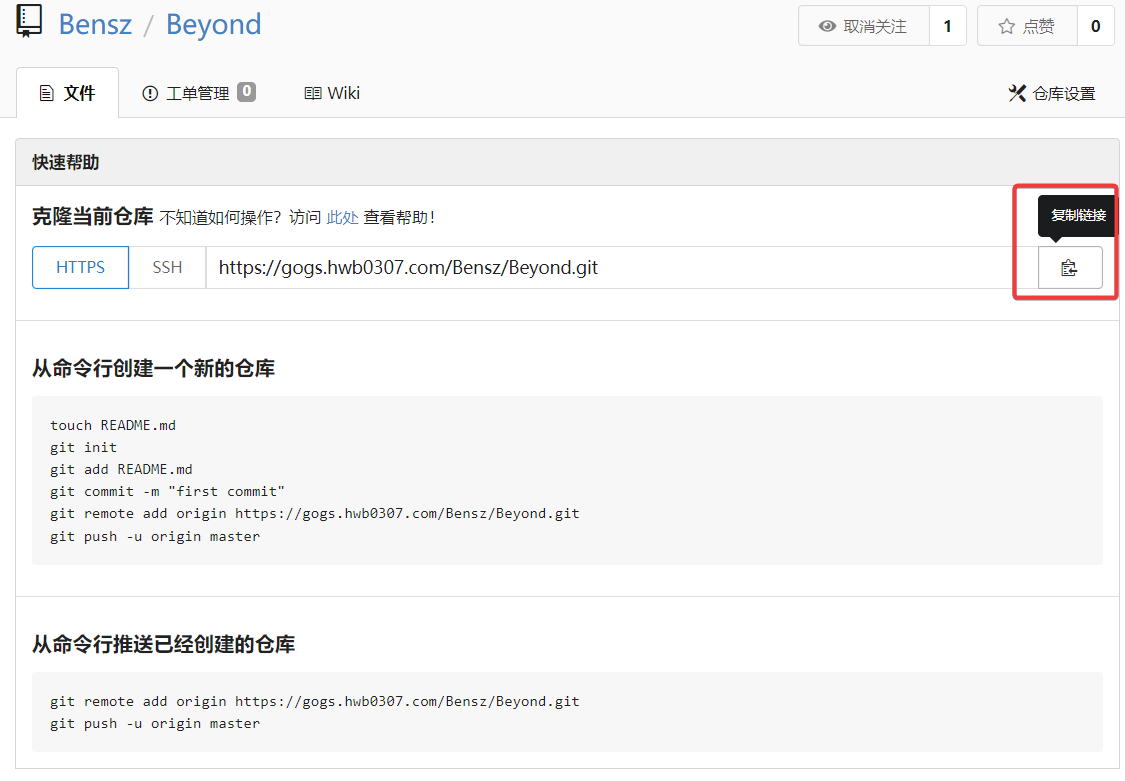1125x781 pixels.
Task: Switch clone protocol to HTTPS
Action: [80, 267]
